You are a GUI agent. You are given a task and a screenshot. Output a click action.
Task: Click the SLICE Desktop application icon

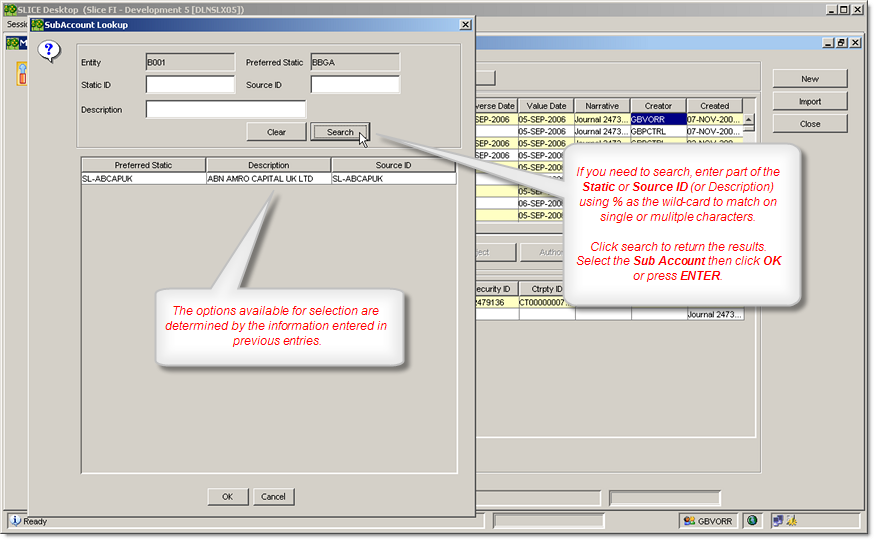[x=10, y=8]
